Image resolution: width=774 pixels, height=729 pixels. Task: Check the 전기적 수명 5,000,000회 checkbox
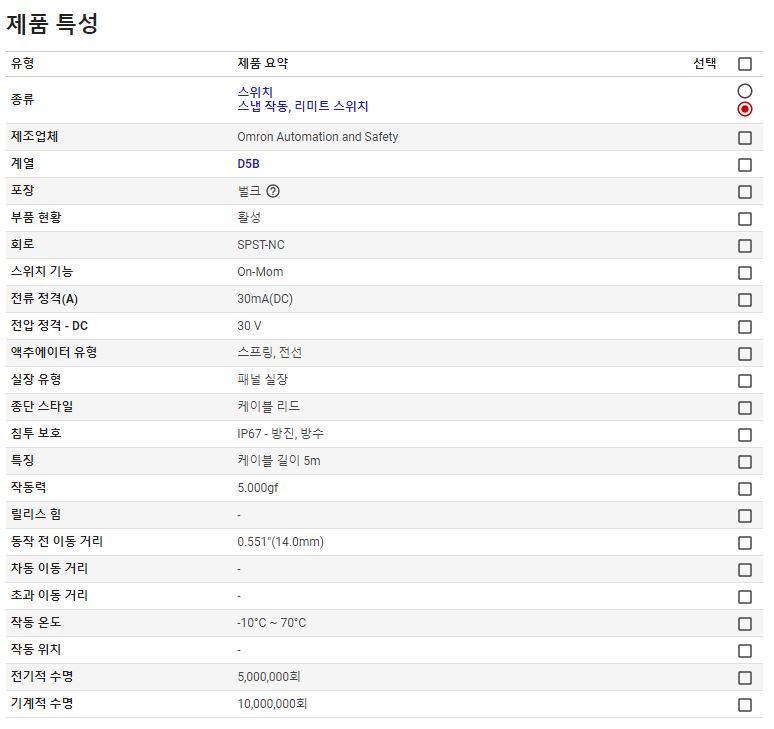pyautogui.click(x=744, y=678)
